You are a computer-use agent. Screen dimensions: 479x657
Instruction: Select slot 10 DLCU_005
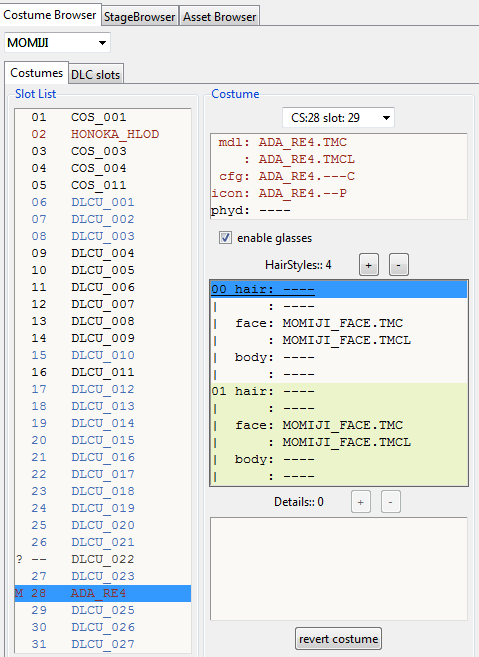pos(103,270)
